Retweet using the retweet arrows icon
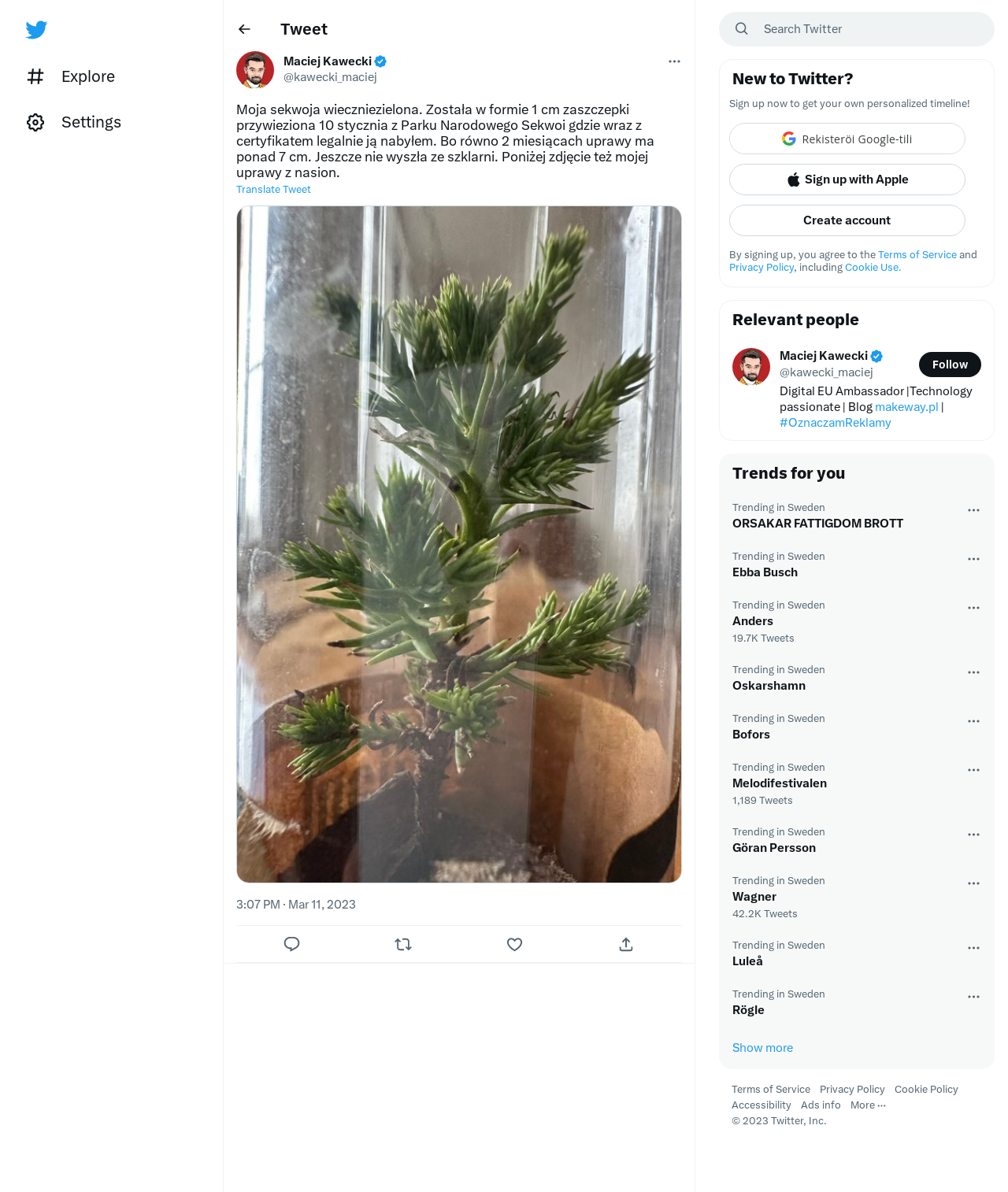 tap(403, 944)
